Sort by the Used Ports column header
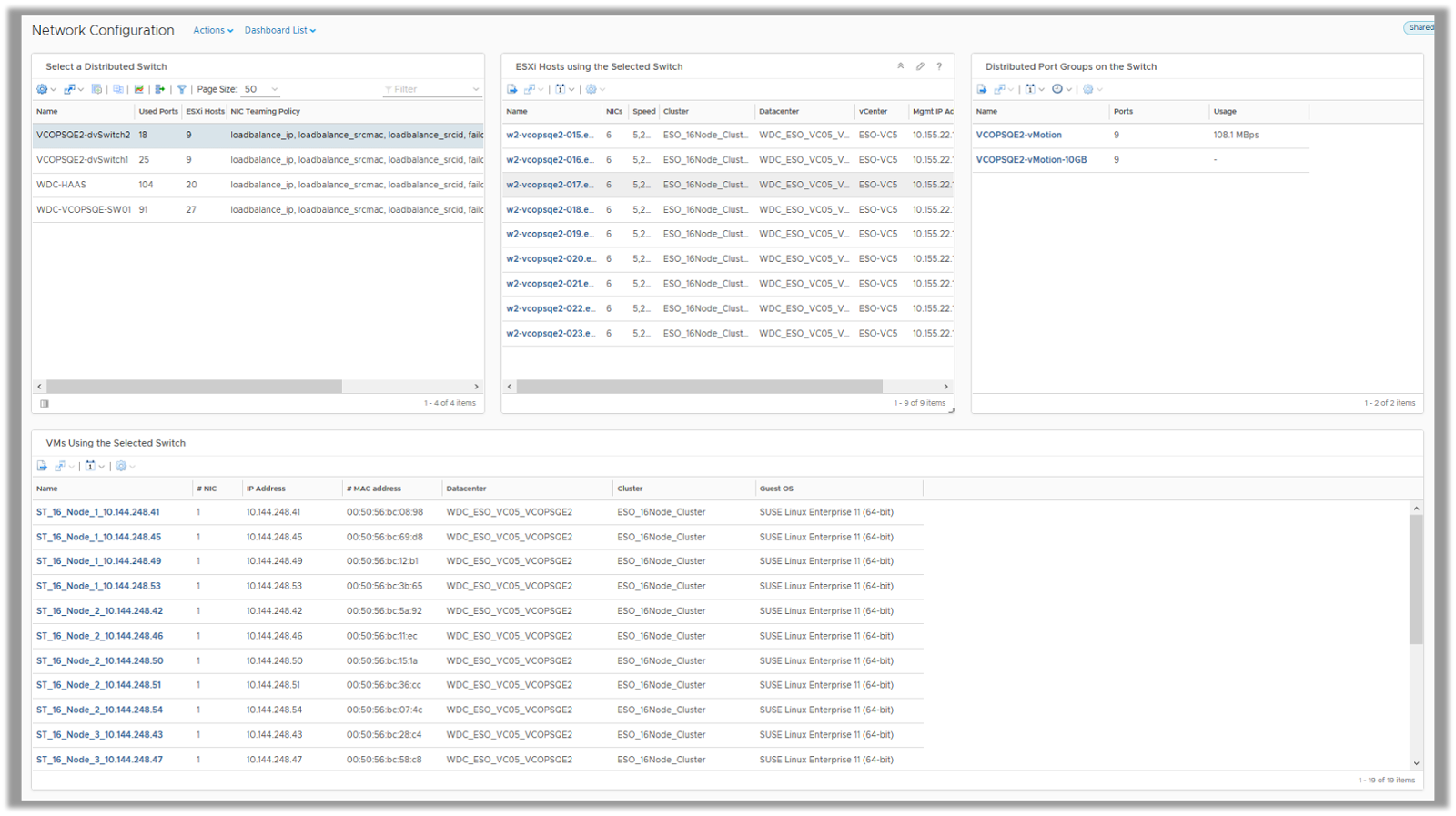The width and height of the screenshot is (1456, 816). coord(158,111)
